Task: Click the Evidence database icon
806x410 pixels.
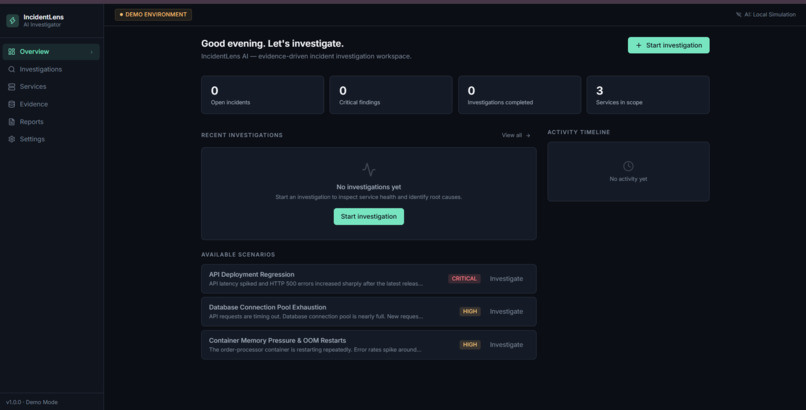Action: point(11,104)
